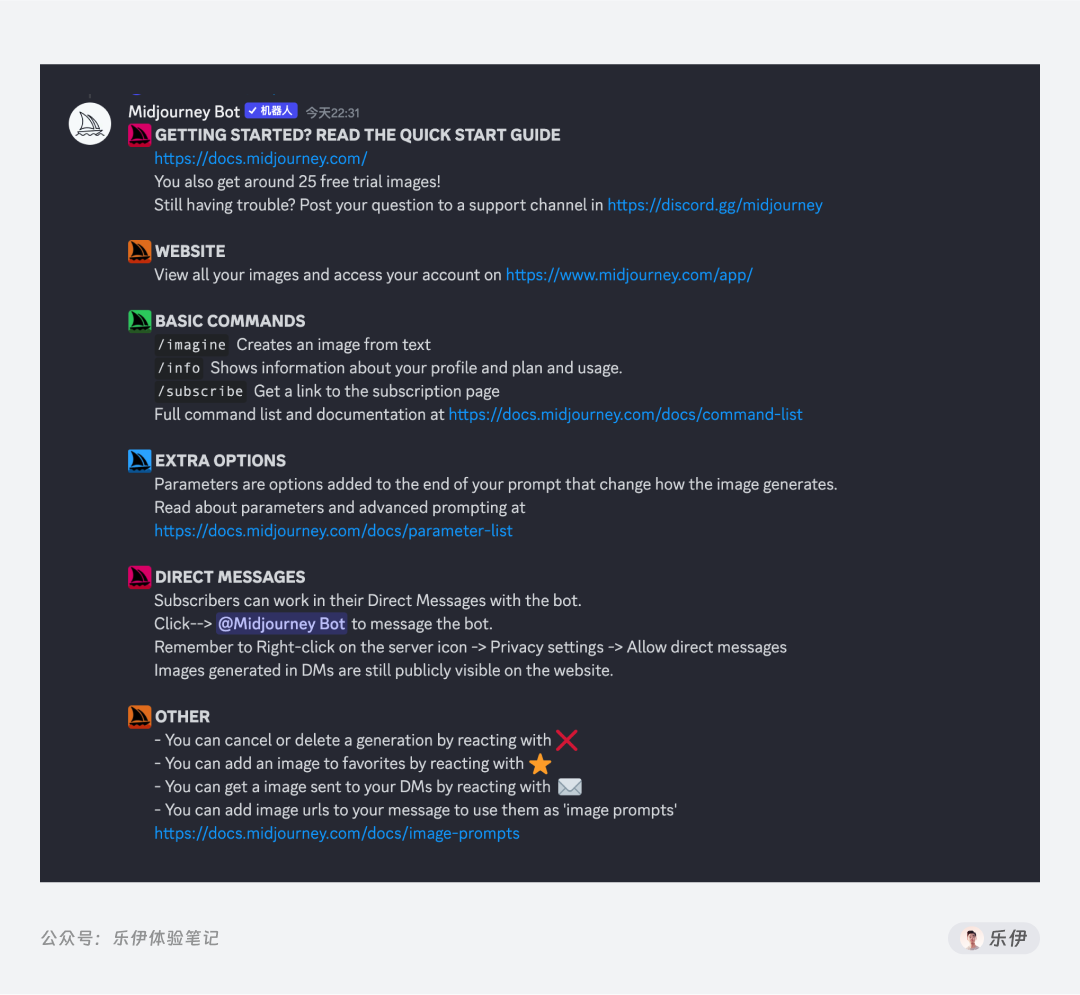Click the 乐伊 author badge
Image resolution: width=1080 pixels, height=995 pixels.
994,939
